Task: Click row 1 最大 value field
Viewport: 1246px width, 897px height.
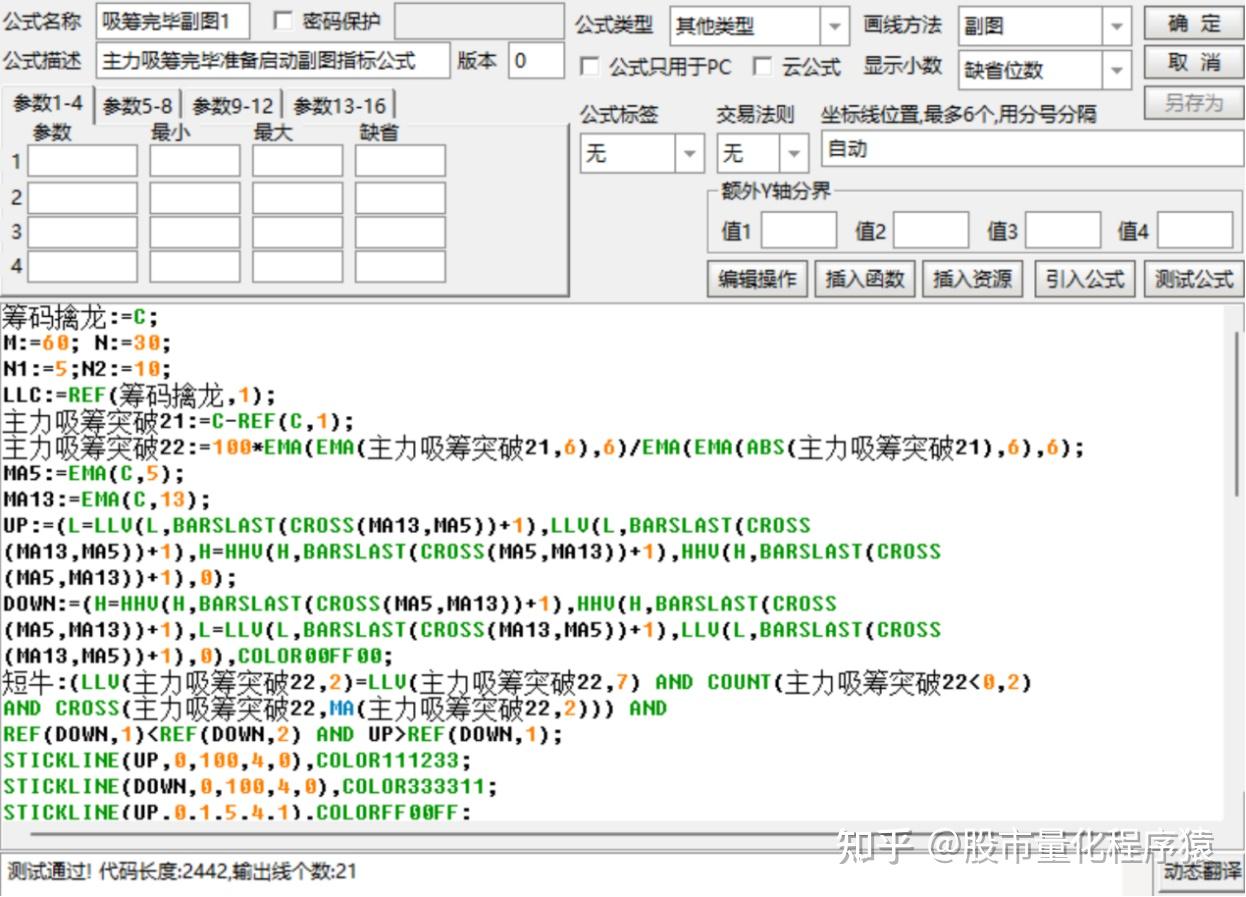Action: (x=297, y=161)
